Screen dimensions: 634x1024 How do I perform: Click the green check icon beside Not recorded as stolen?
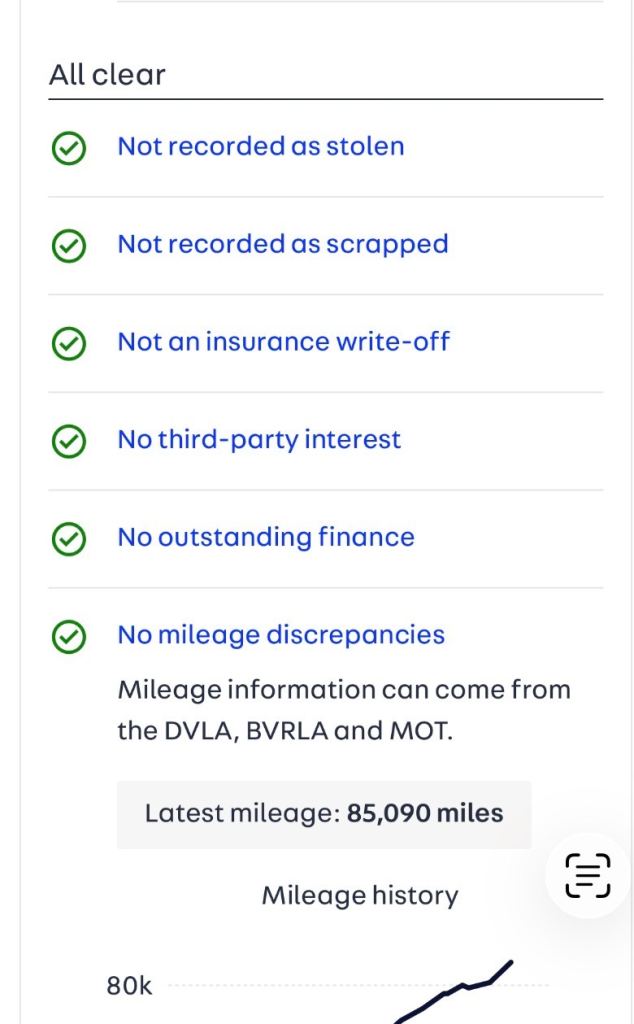69,148
